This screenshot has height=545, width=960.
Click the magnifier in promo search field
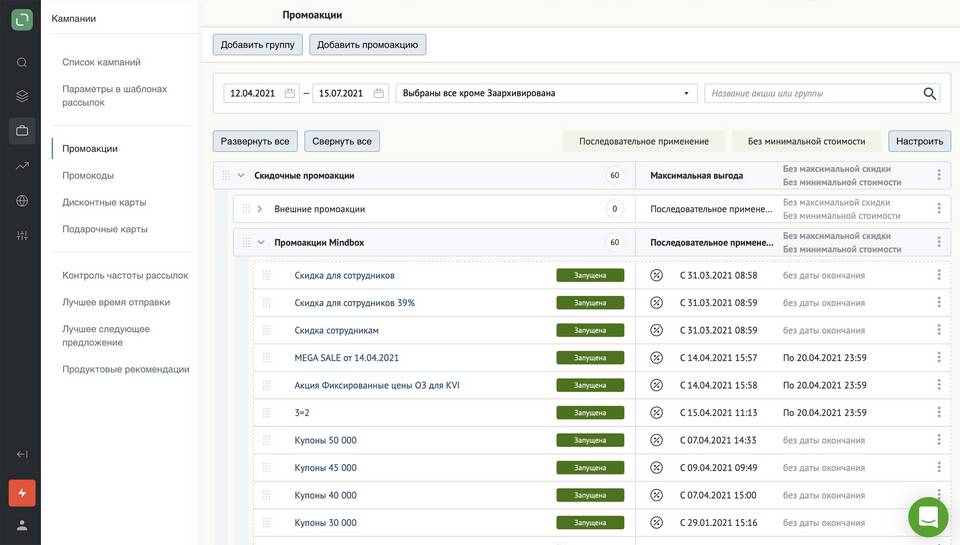click(x=929, y=93)
